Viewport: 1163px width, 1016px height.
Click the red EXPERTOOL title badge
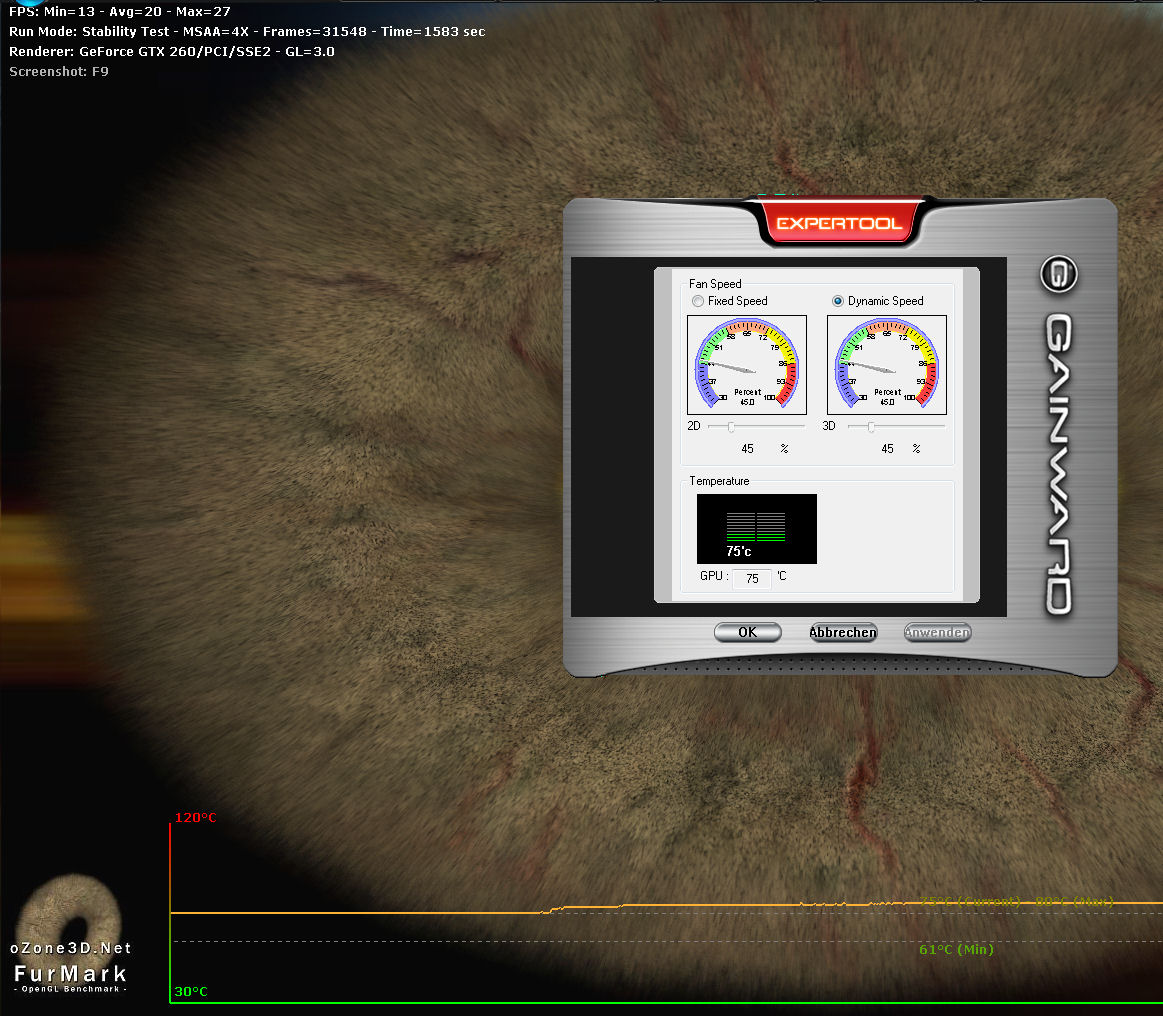coord(840,222)
